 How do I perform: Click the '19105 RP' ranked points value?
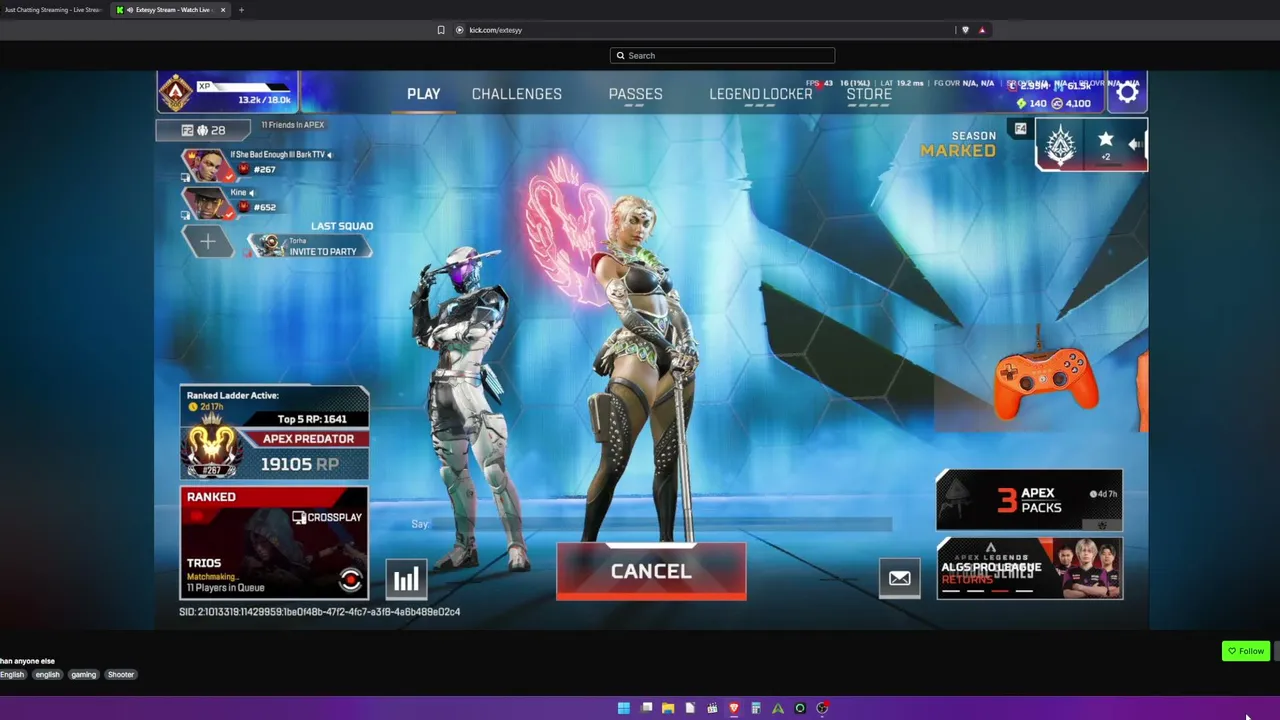pos(299,464)
